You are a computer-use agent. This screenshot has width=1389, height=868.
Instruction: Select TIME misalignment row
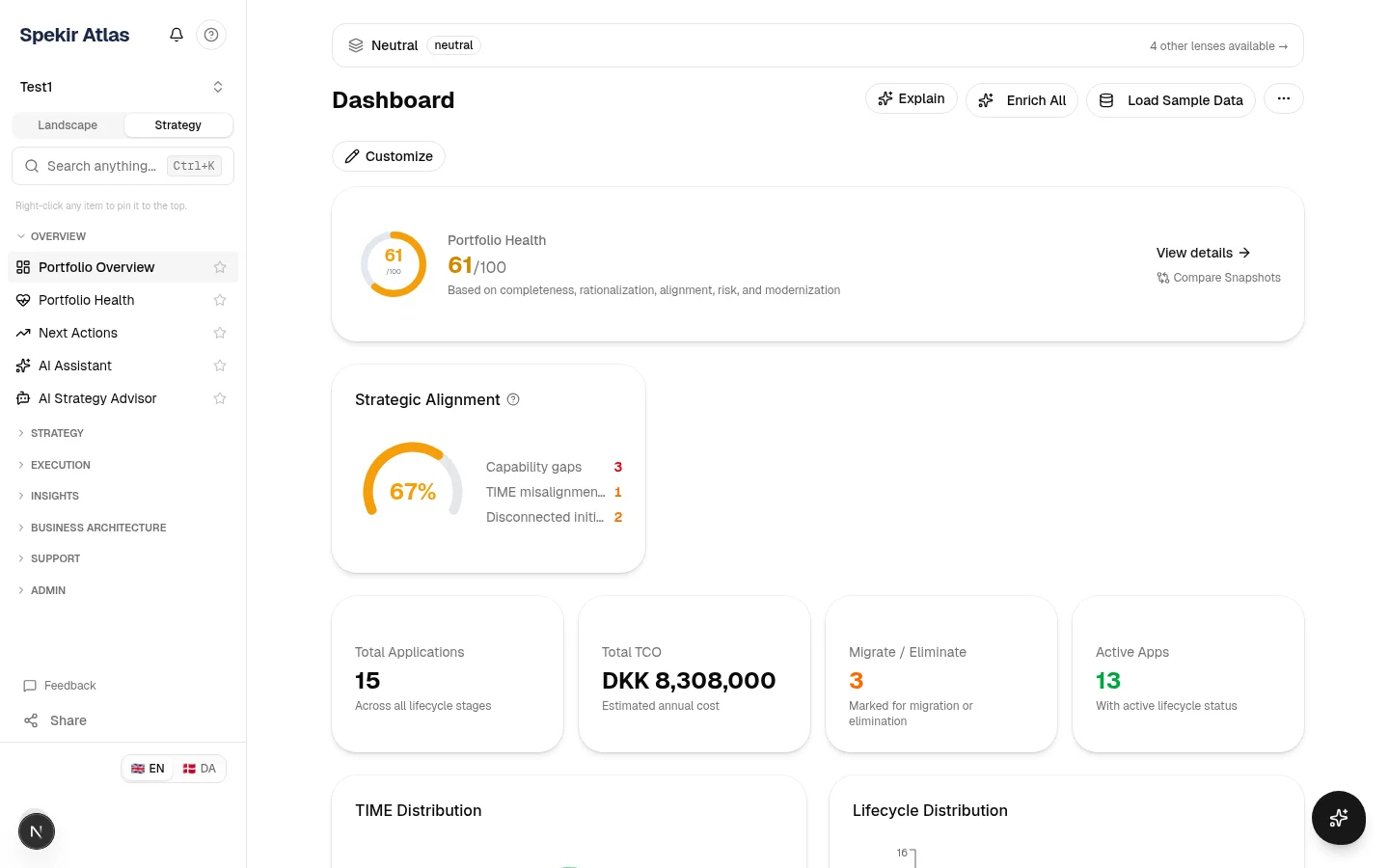pyautogui.click(x=555, y=492)
